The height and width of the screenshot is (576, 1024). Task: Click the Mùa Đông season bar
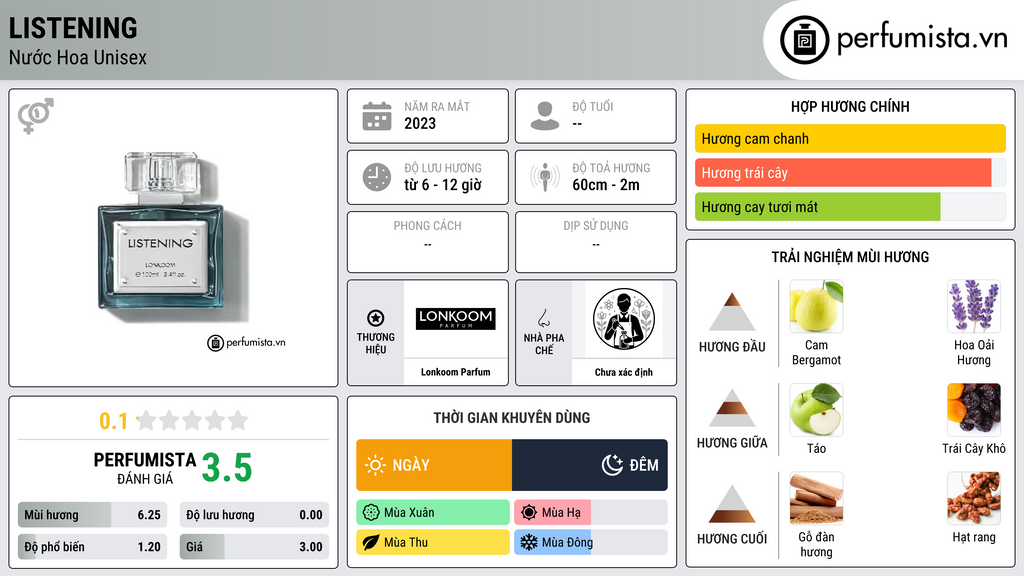click(591, 542)
